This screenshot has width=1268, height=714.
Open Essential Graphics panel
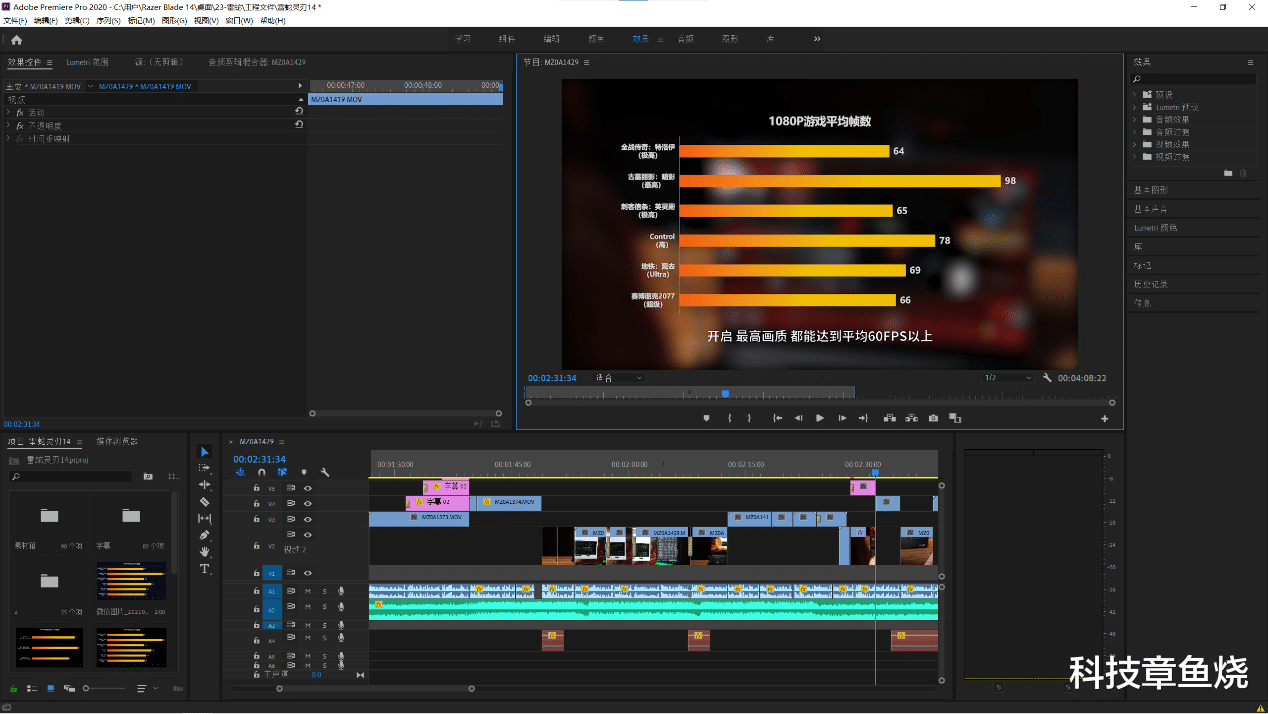[x=1150, y=190]
